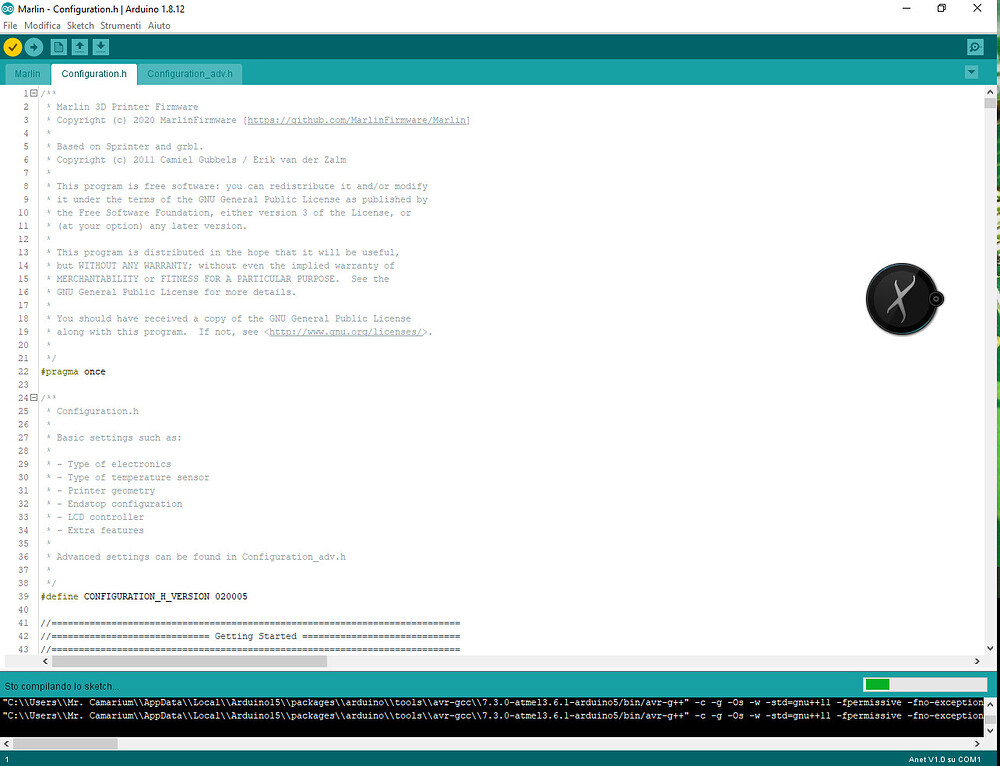
Task: Open the Aiuto menu
Action: click(x=158, y=25)
